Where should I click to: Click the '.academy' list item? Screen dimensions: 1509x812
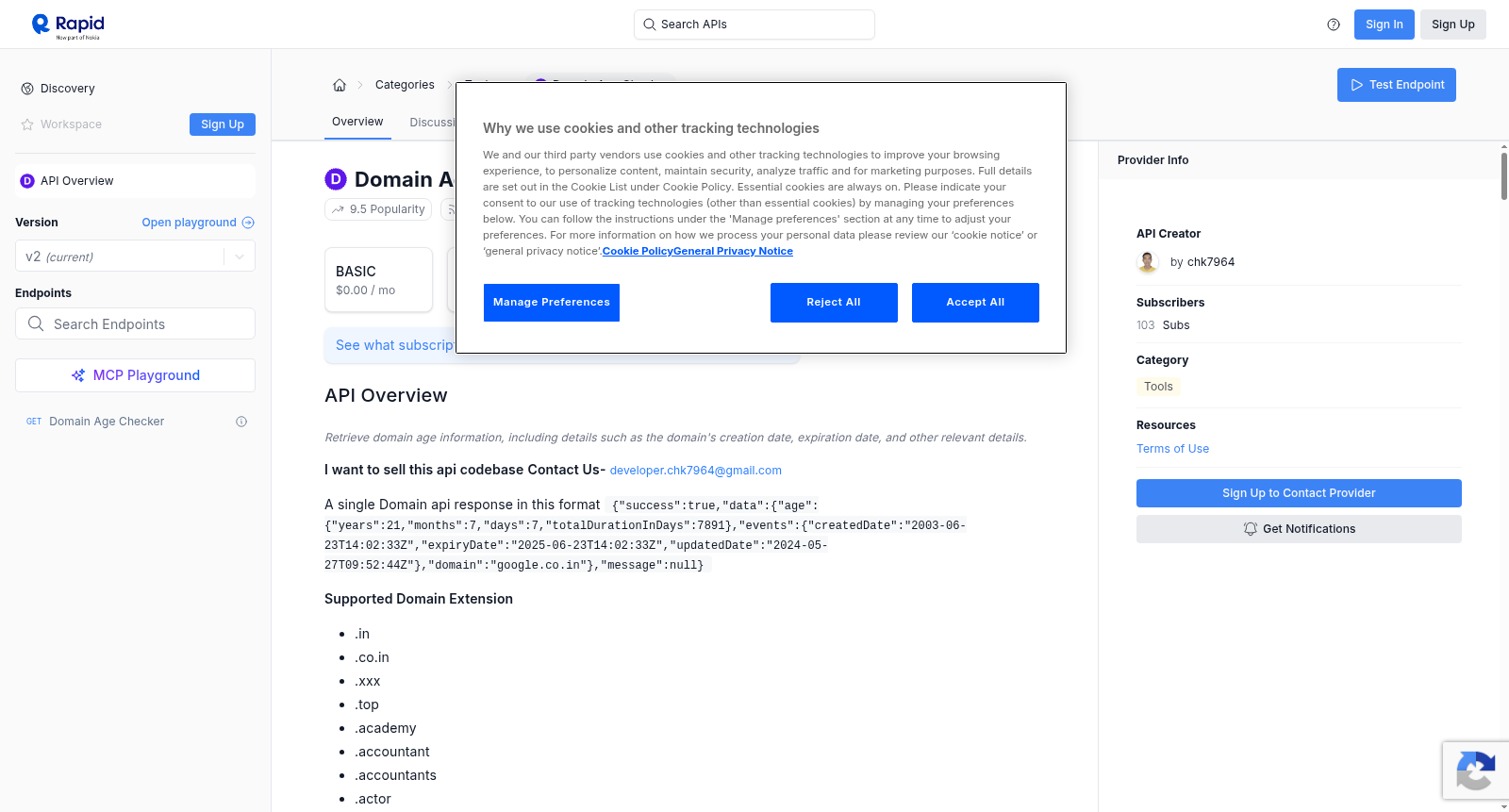point(385,728)
